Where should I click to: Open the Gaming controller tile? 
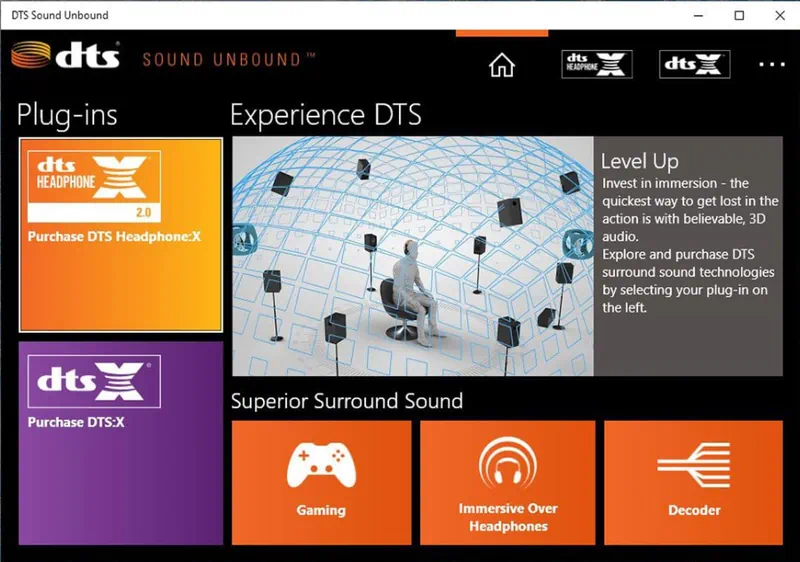pos(321,482)
